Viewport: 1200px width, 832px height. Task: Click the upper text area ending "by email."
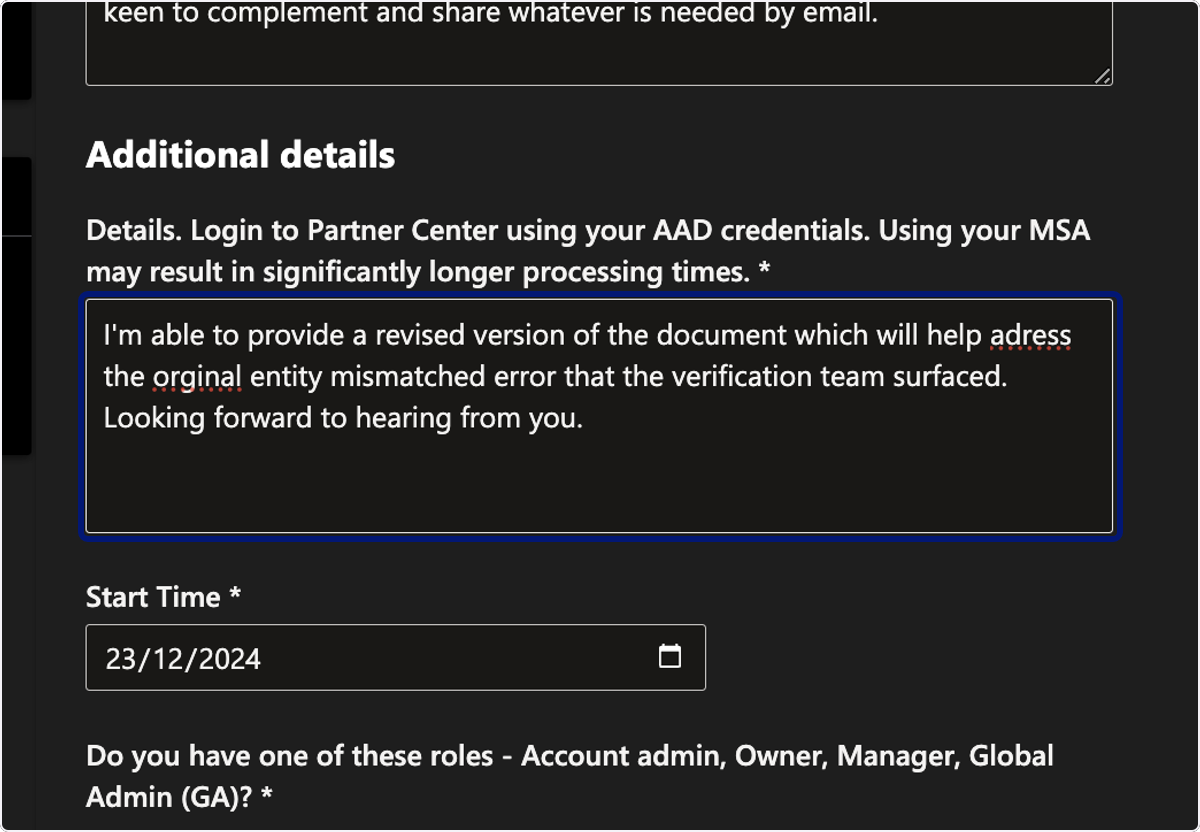click(599, 41)
